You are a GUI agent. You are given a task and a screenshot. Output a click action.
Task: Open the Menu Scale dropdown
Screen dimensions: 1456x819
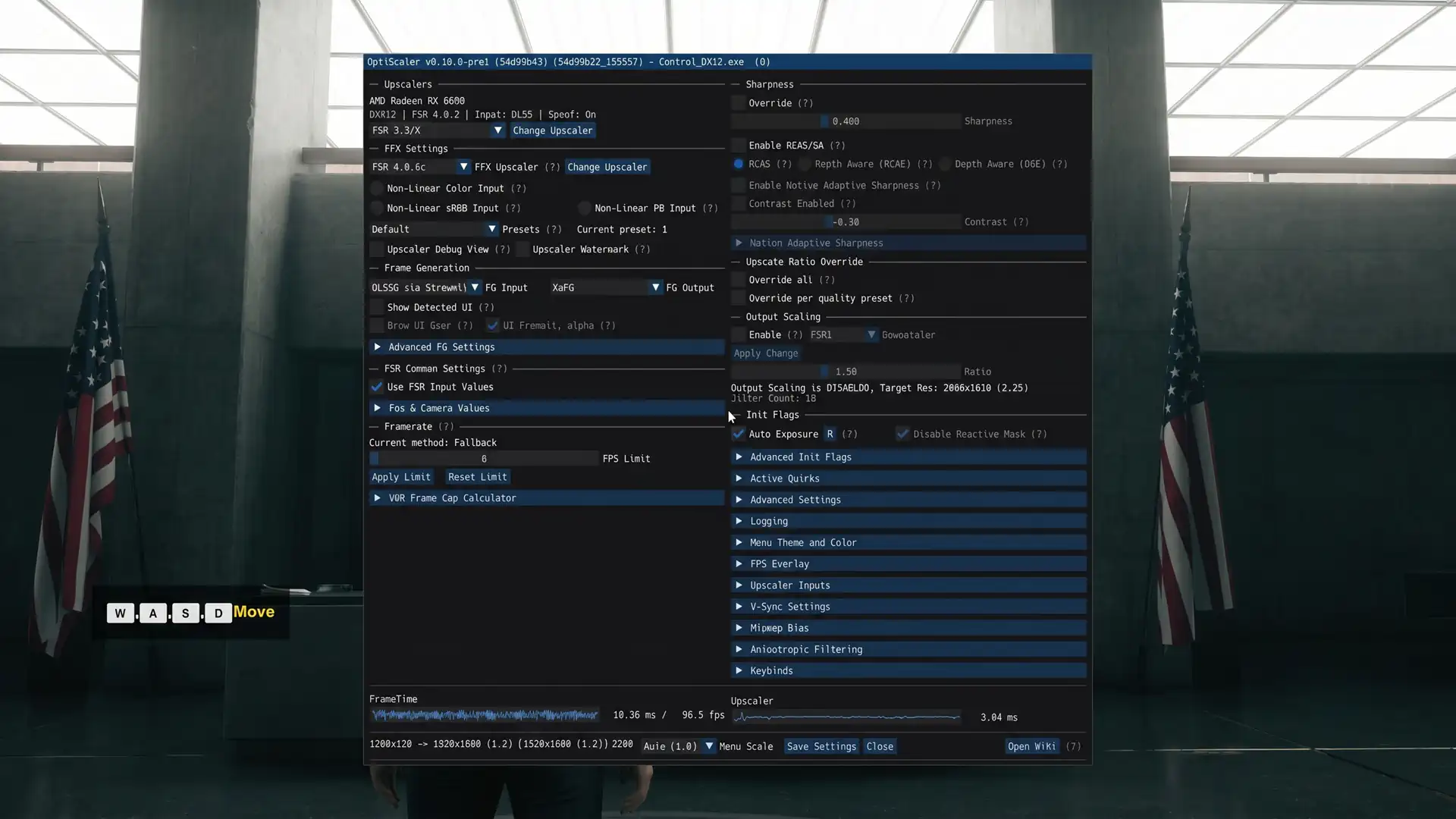coord(678,746)
